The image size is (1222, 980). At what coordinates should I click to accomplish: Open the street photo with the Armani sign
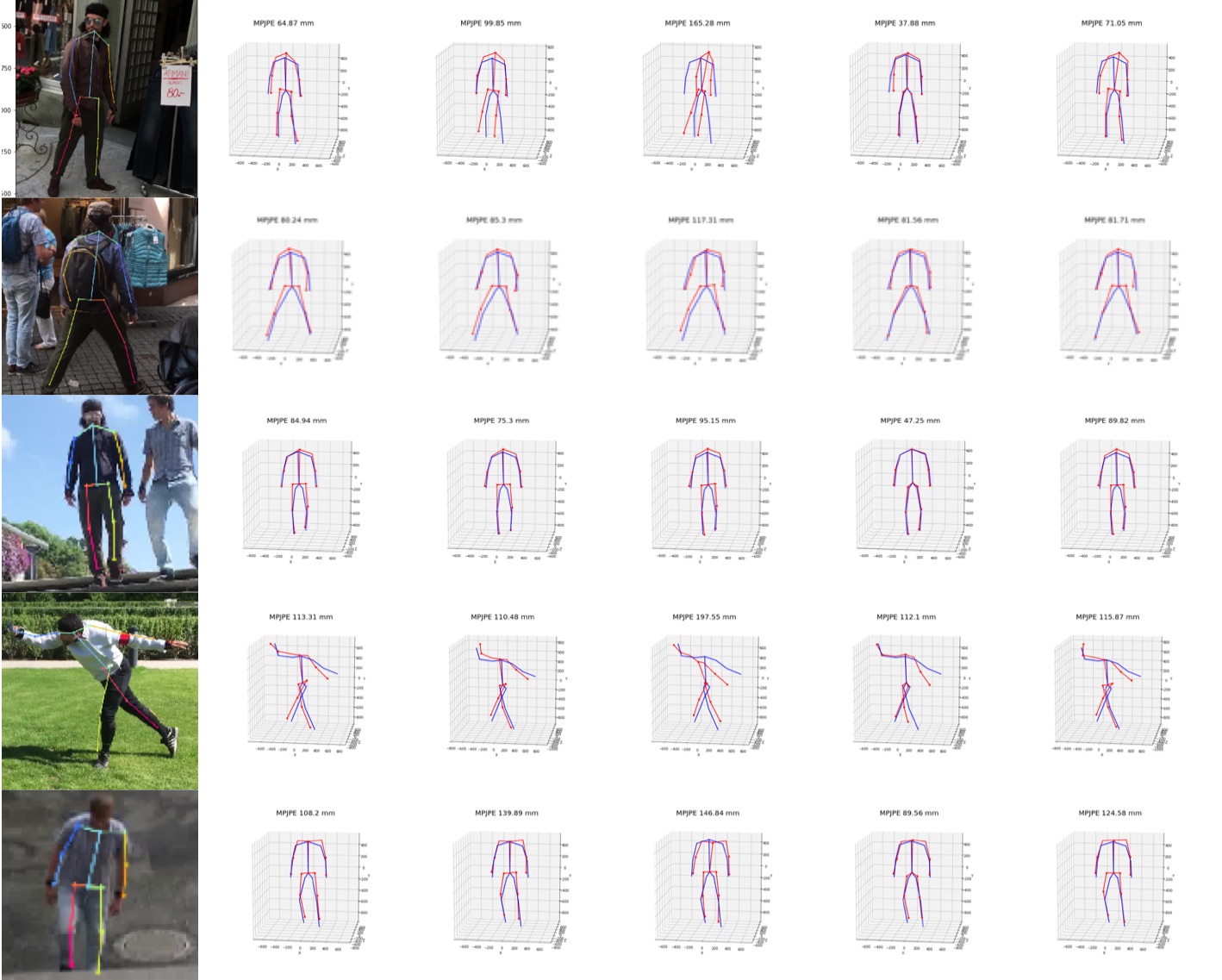[x=106, y=98]
